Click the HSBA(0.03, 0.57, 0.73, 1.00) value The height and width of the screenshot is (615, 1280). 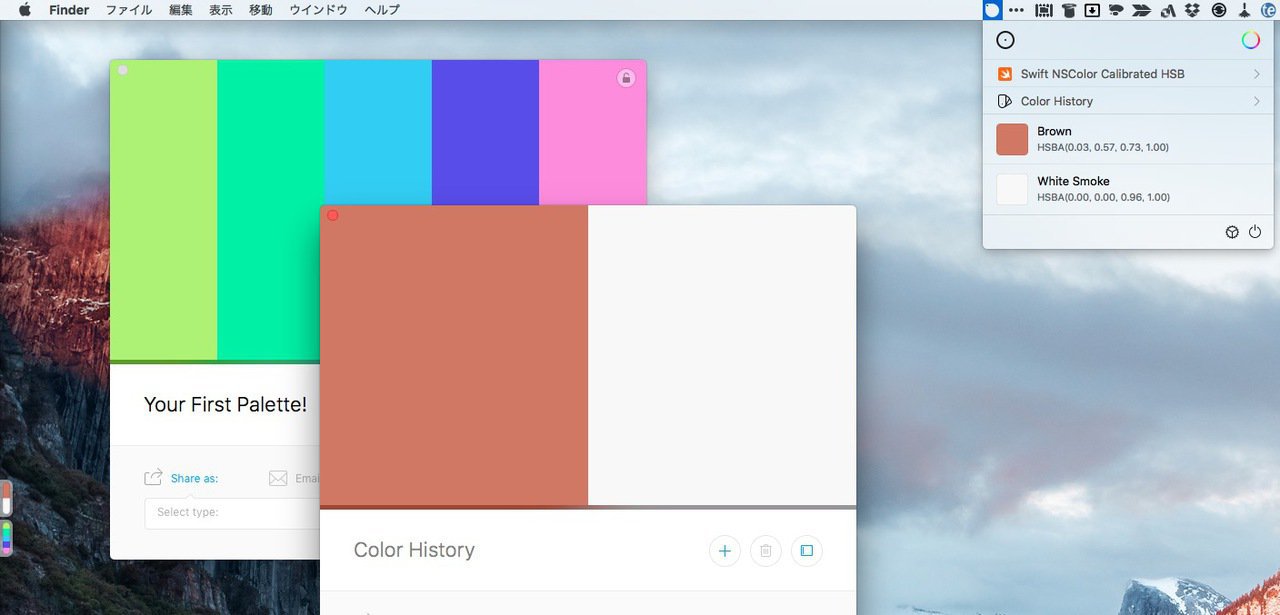coord(1103,147)
